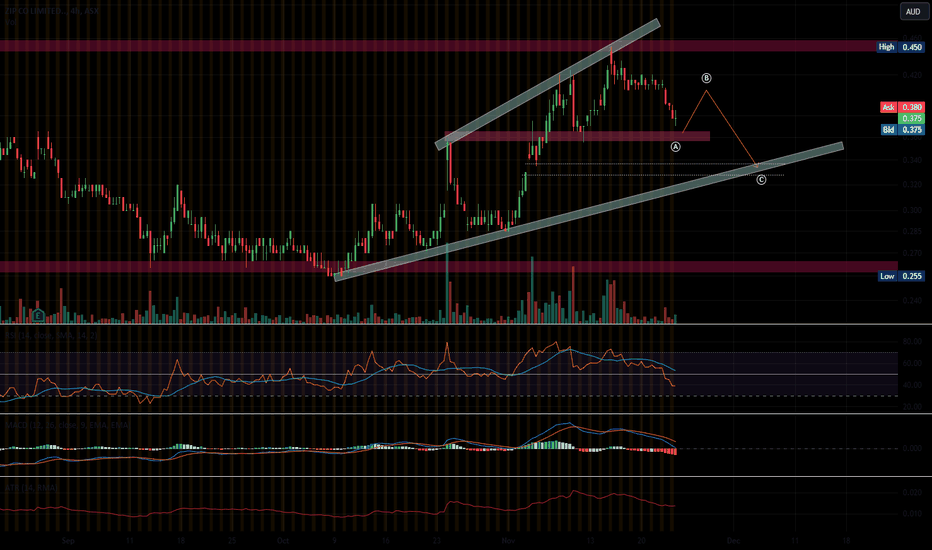Click the Oct label on the time axis

pos(282,540)
